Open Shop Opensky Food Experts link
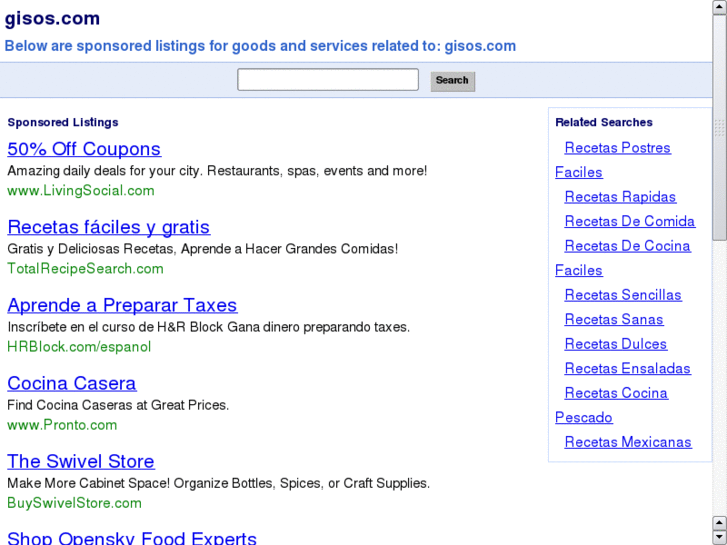The height and width of the screenshot is (545, 727). [x=132, y=538]
